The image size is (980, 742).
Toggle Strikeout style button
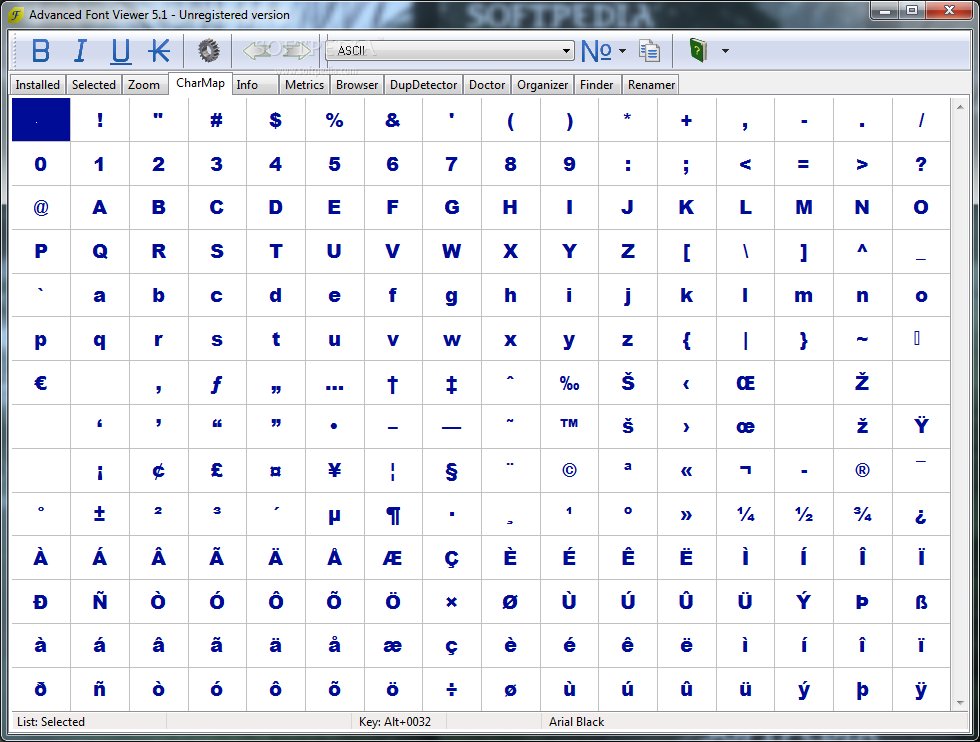point(159,51)
